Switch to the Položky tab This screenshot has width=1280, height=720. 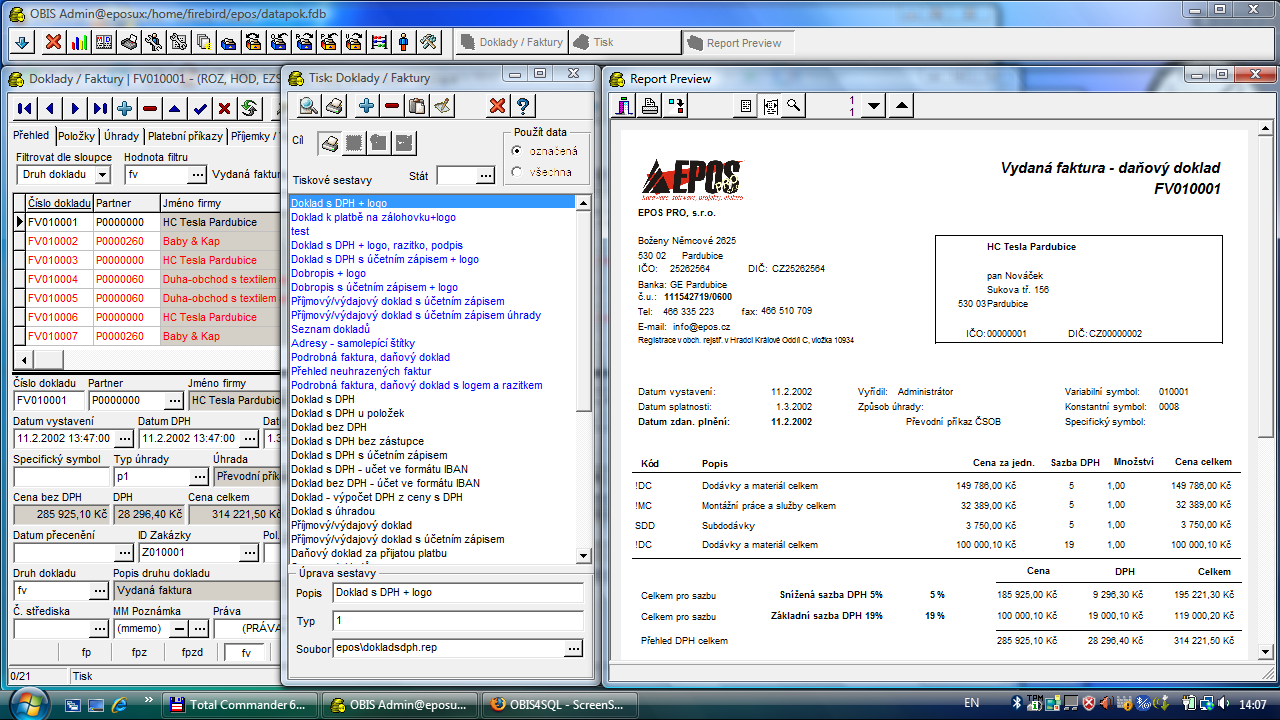(x=76, y=136)
